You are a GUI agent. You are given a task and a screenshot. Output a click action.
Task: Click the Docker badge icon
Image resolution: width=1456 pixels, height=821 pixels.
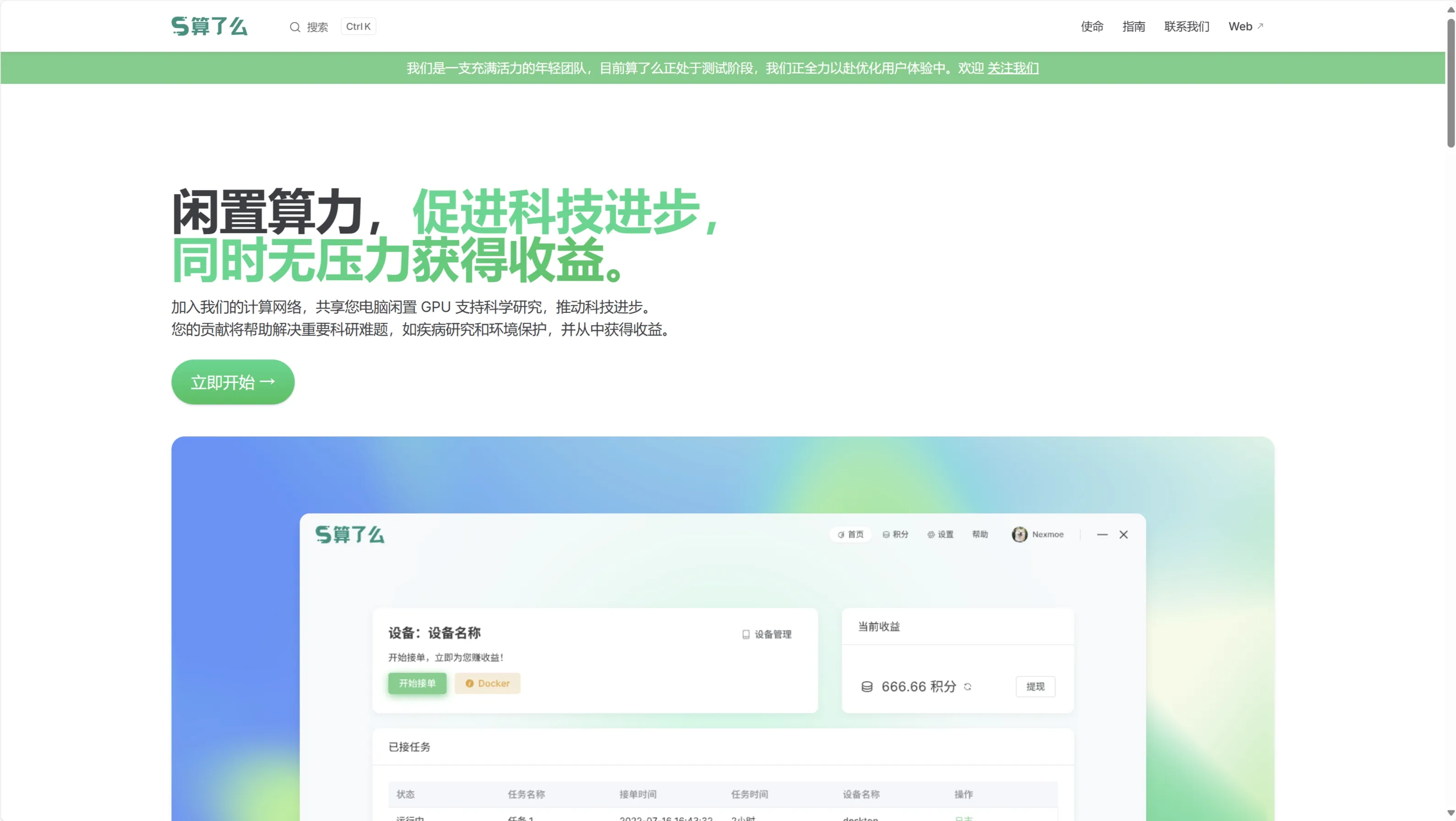click(x=471, y=683)
